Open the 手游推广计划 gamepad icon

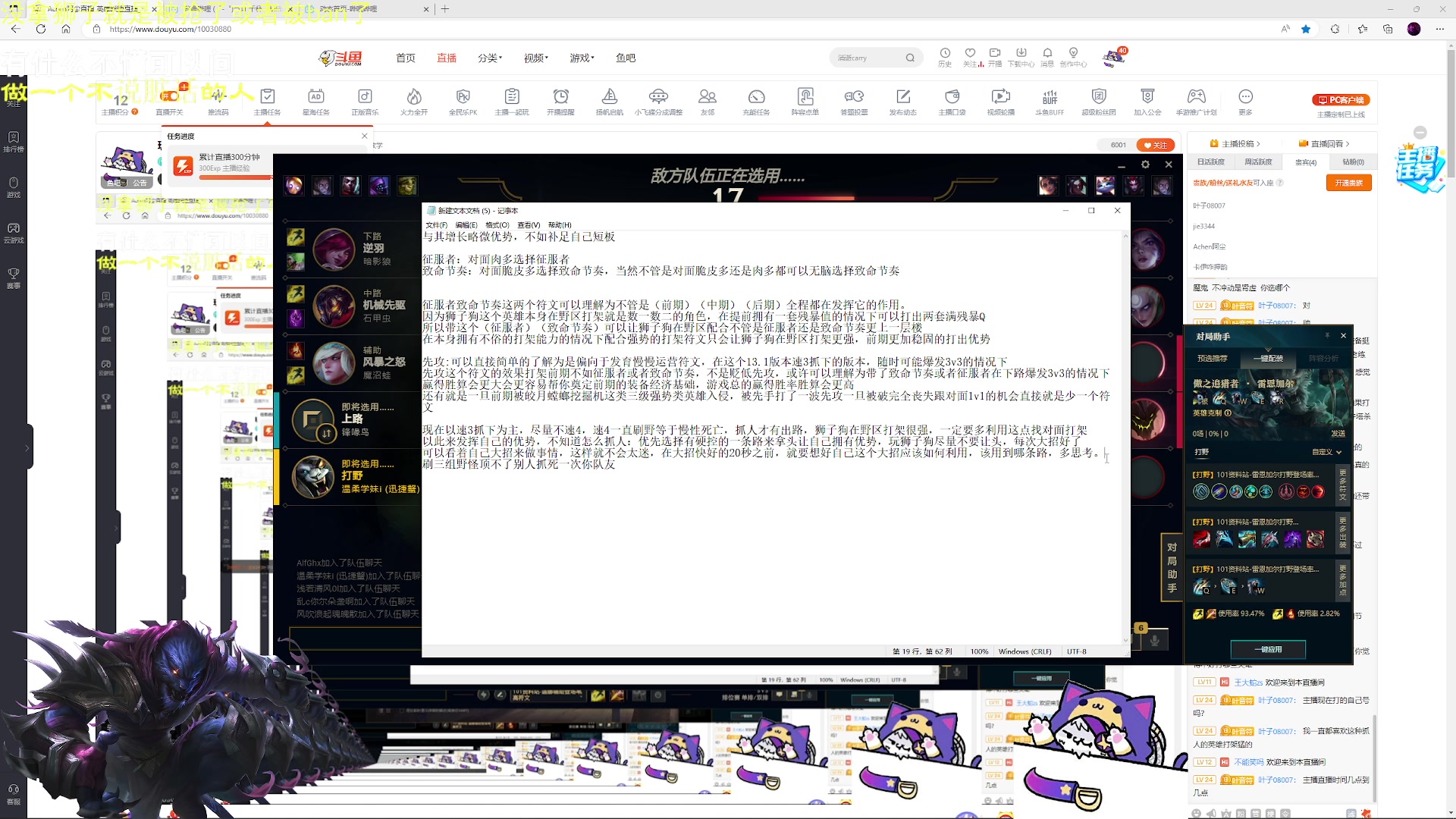(x=1197, y=101)
